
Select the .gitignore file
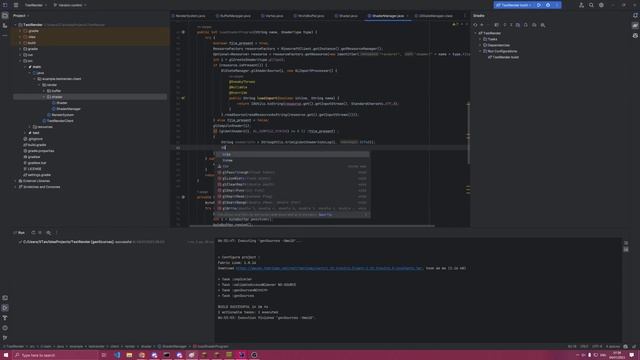(x=33, y=139)
